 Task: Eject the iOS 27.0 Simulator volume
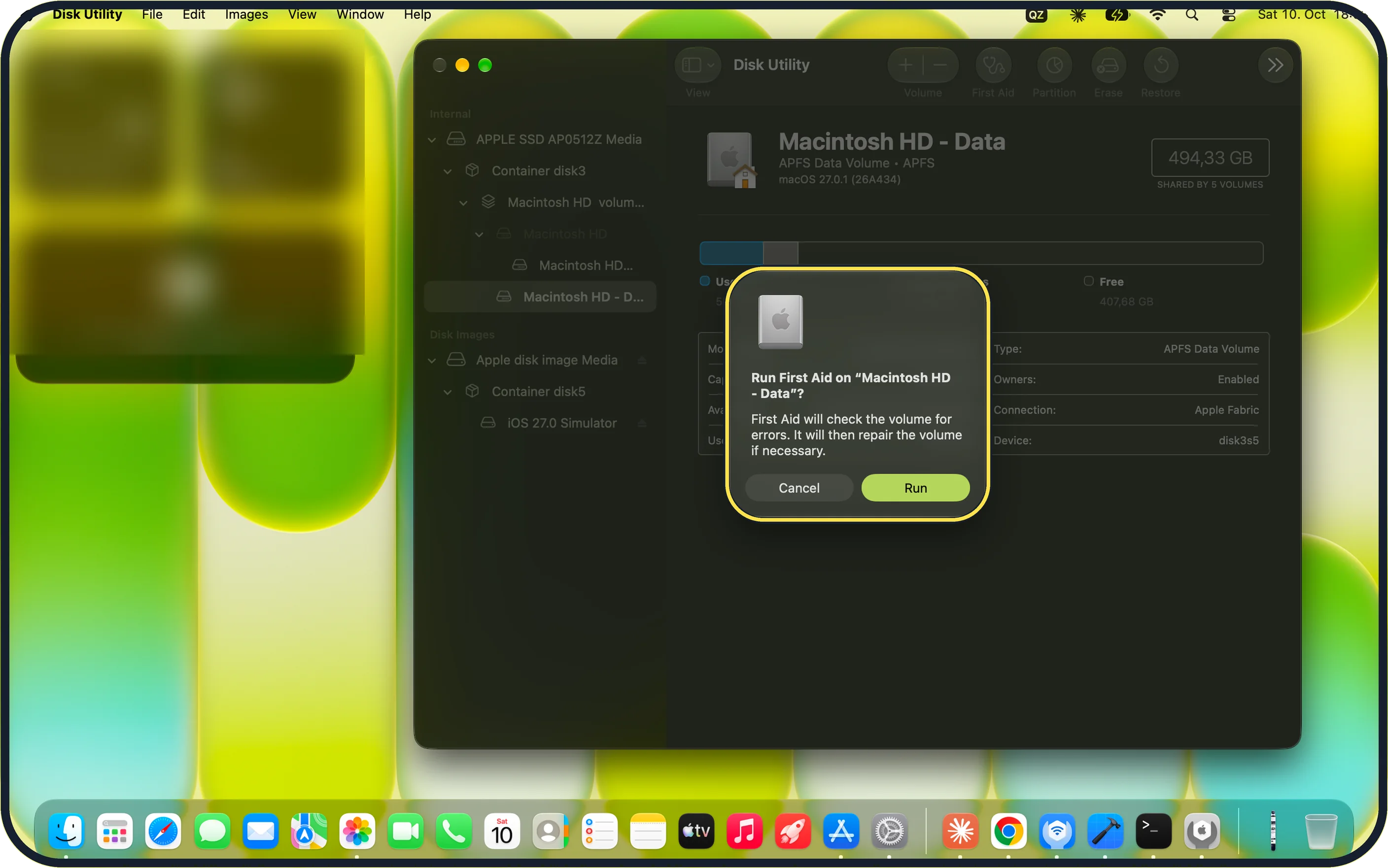tap(642, 424)
